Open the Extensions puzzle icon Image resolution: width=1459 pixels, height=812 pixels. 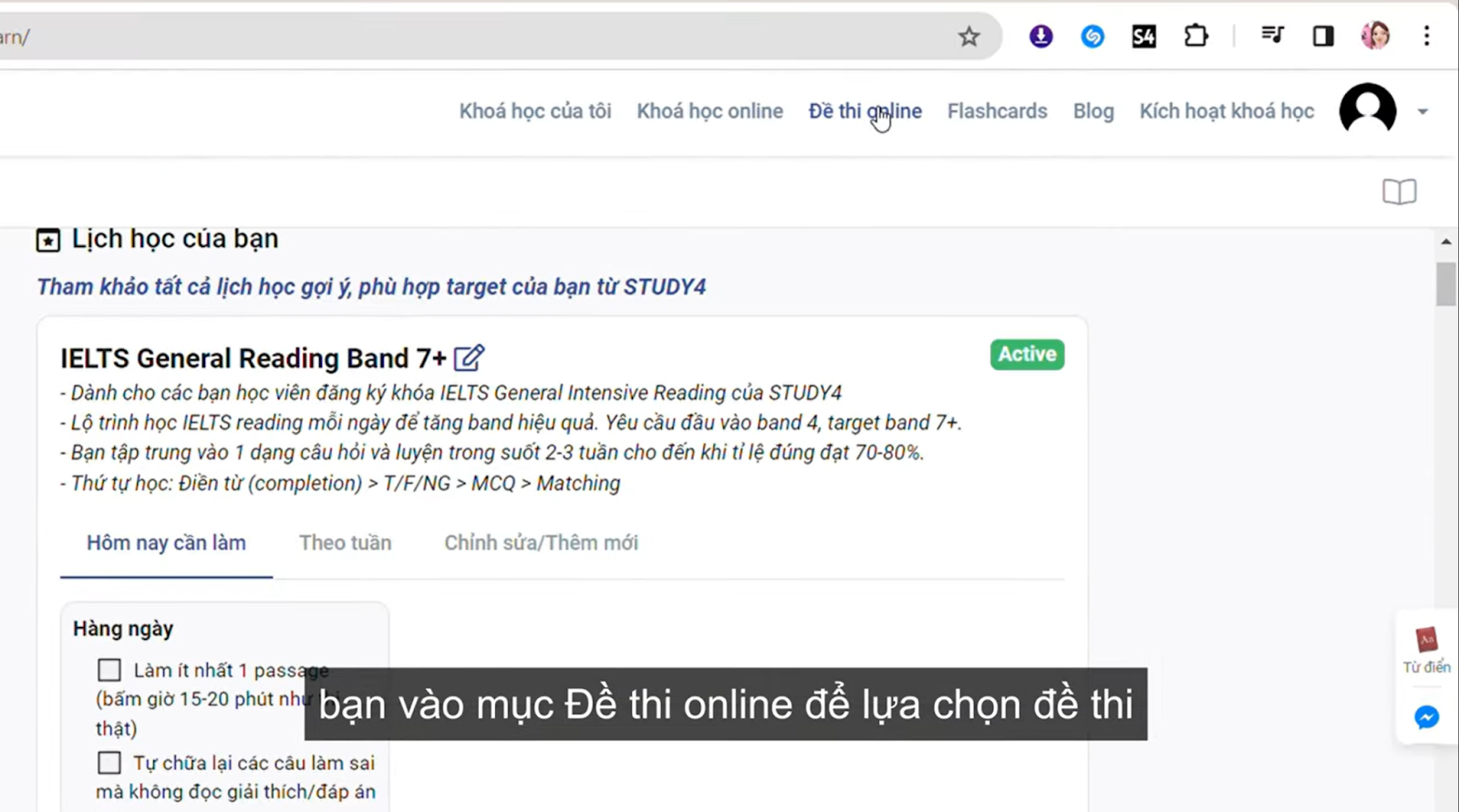(1195, 36)
